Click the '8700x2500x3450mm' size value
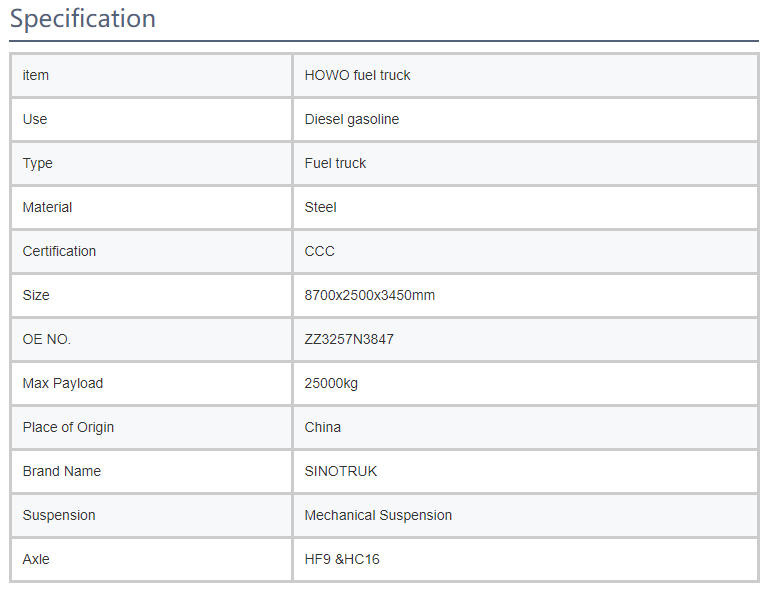 [x=369, y=295]
